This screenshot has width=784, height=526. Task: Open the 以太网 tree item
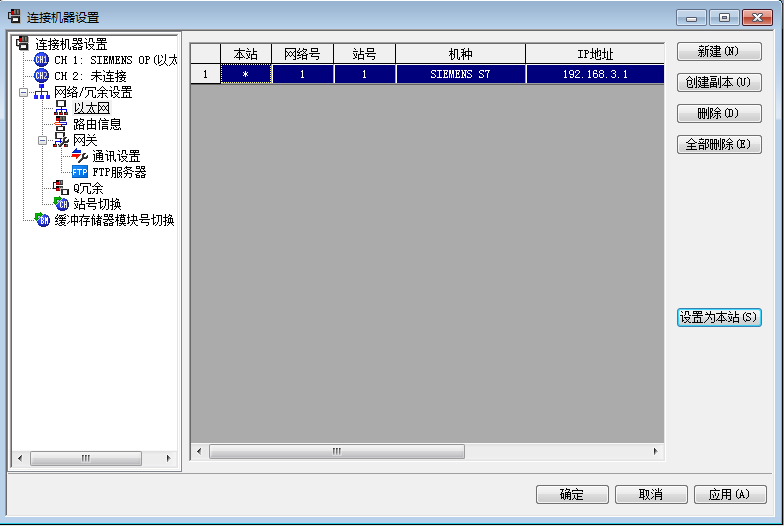pyautogui.click(x=92, y=108)
